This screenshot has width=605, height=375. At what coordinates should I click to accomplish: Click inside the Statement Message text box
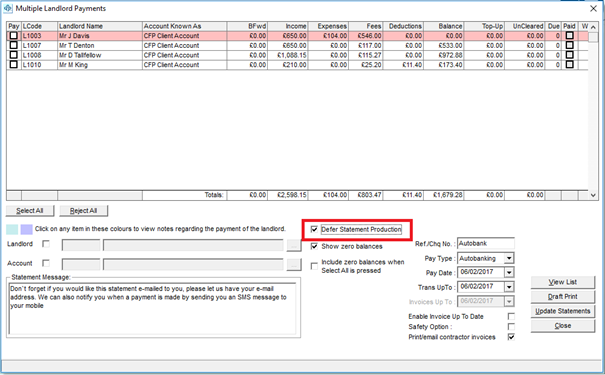[x=153, y=309]
